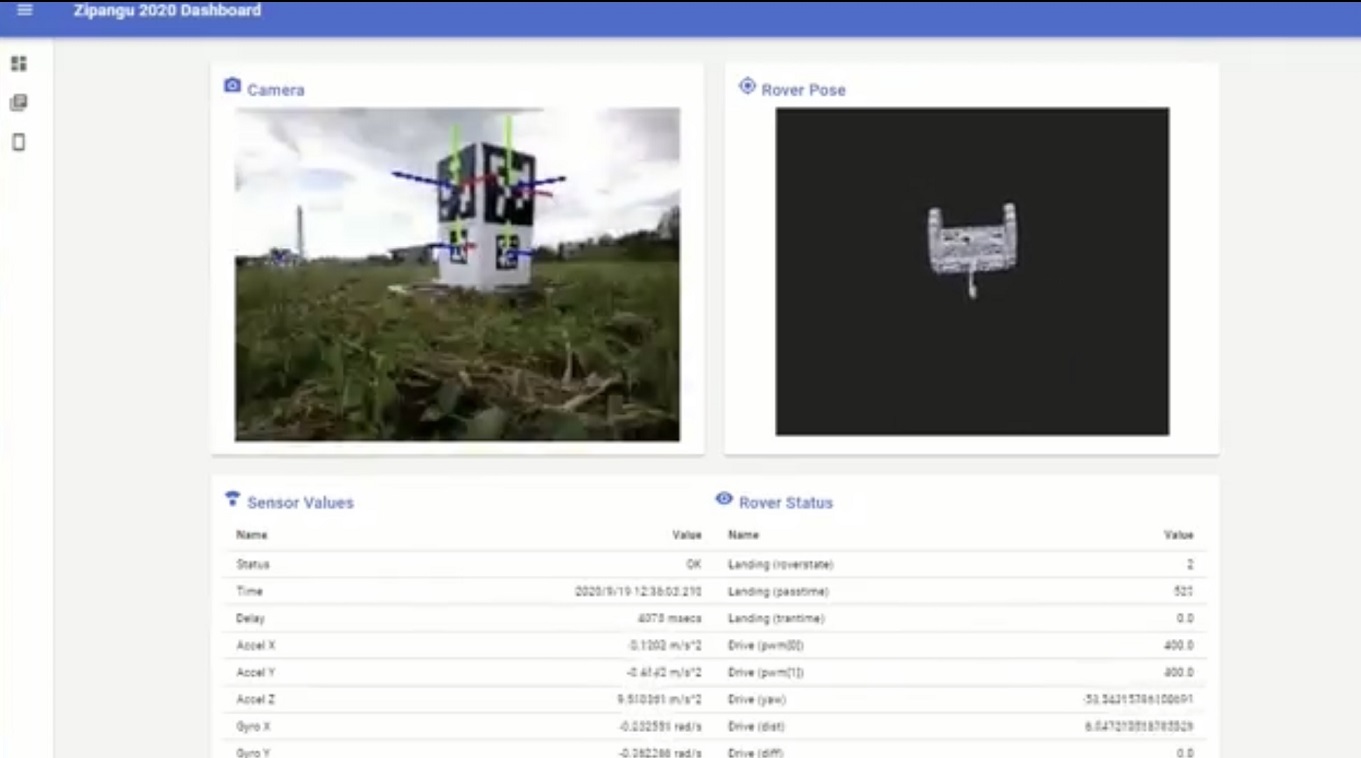This screenshot has width=1361, height=758.
Task: Click the Gyro Y row label
Action: 253,752
